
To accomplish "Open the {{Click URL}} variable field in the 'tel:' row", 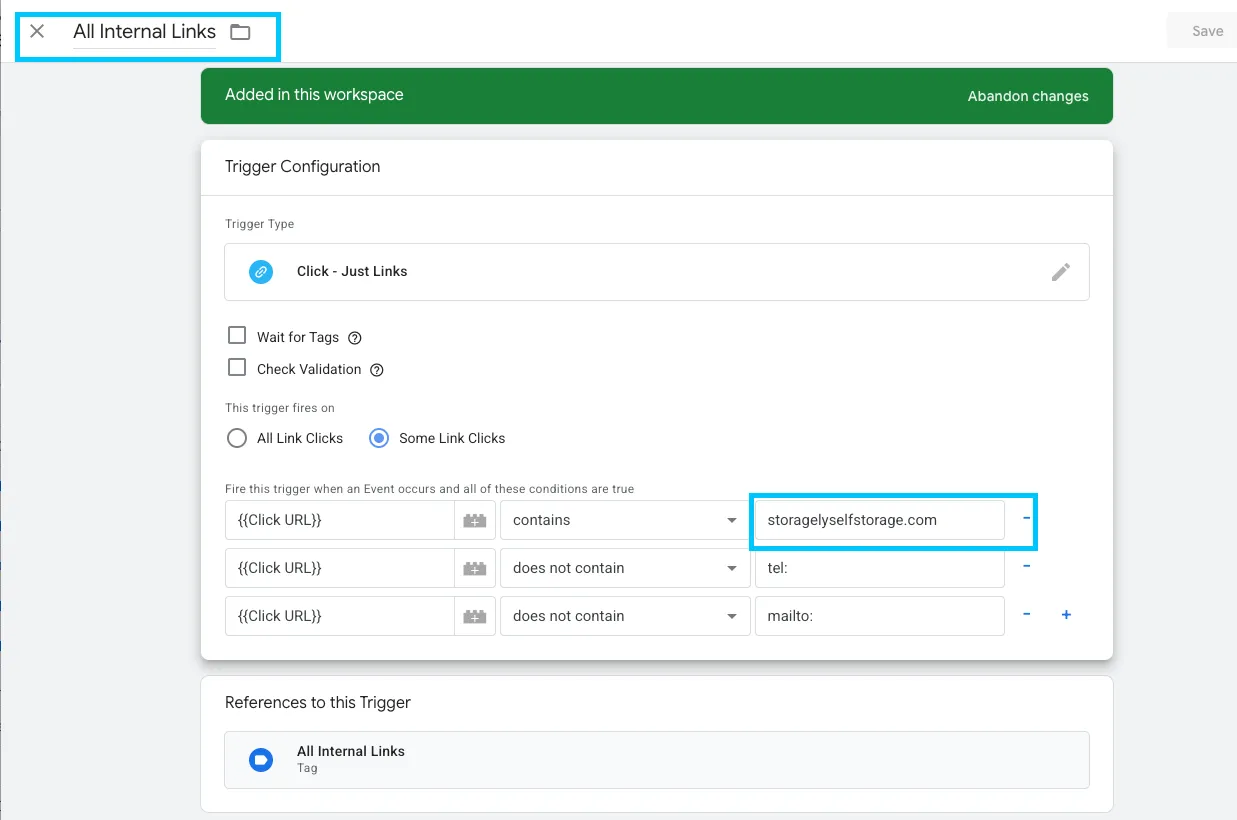I will pyautogui.click(x=341, y=568).
